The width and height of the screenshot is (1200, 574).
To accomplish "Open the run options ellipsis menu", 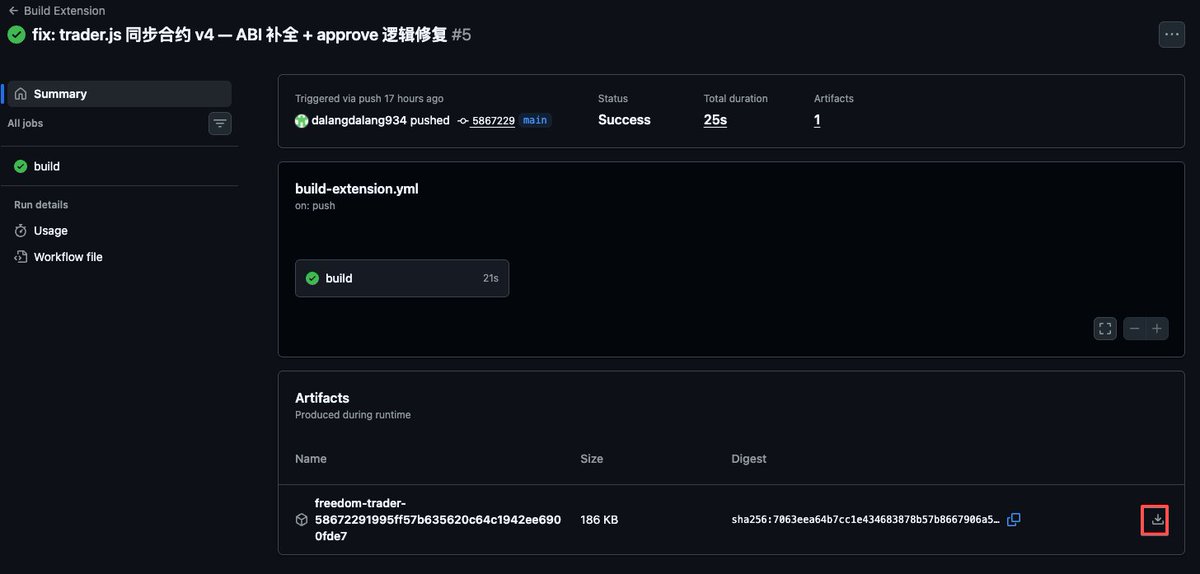I will click(x=1171, y=34).
